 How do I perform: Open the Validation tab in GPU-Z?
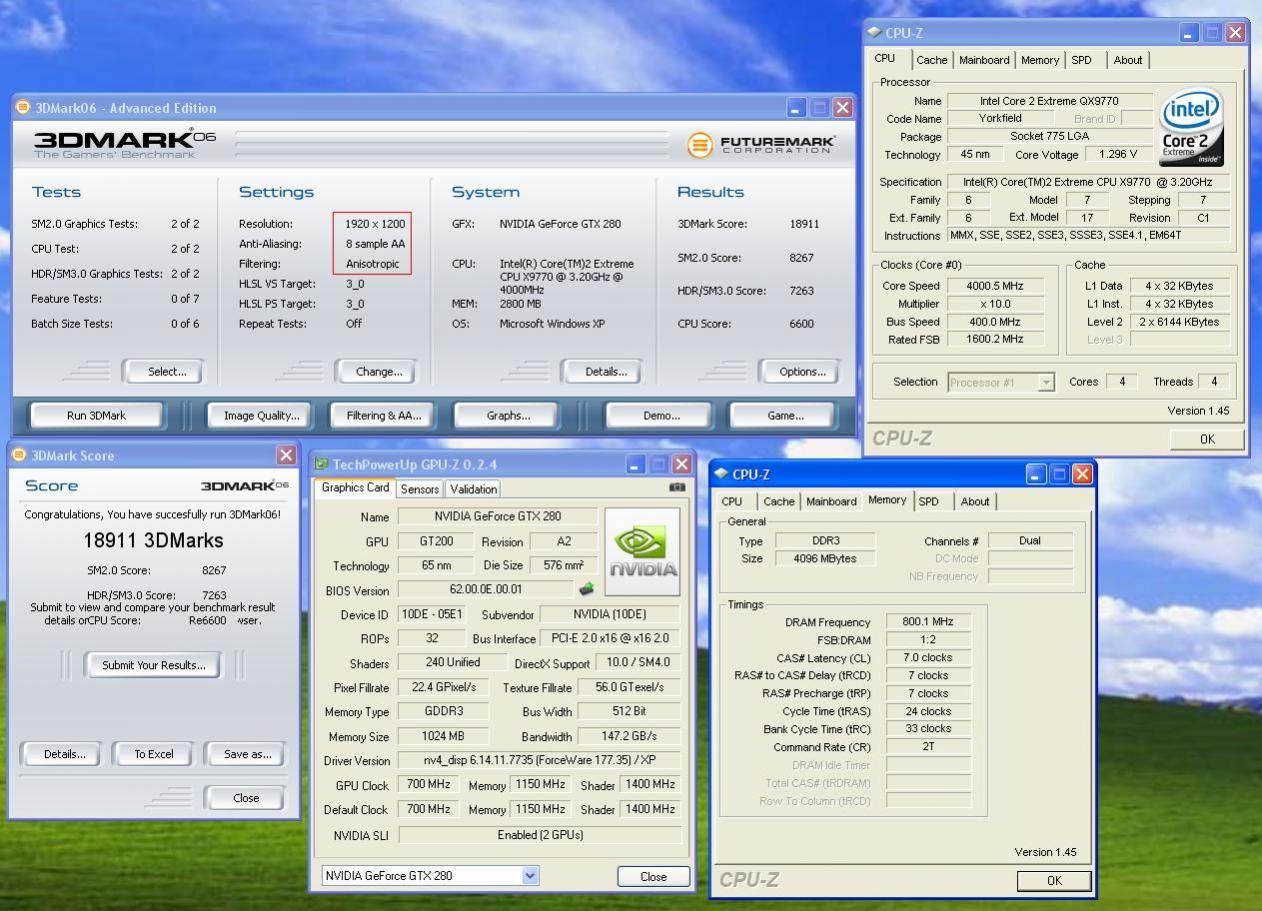(x=473, y=489)
